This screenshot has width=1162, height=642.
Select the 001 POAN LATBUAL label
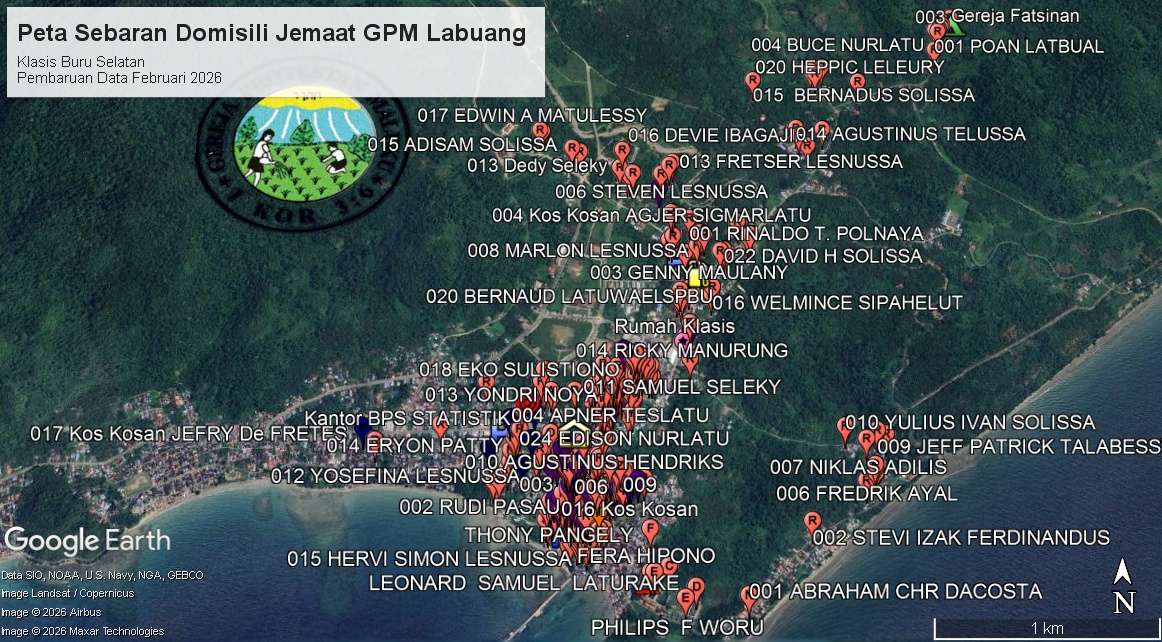tap(1019, 47)
